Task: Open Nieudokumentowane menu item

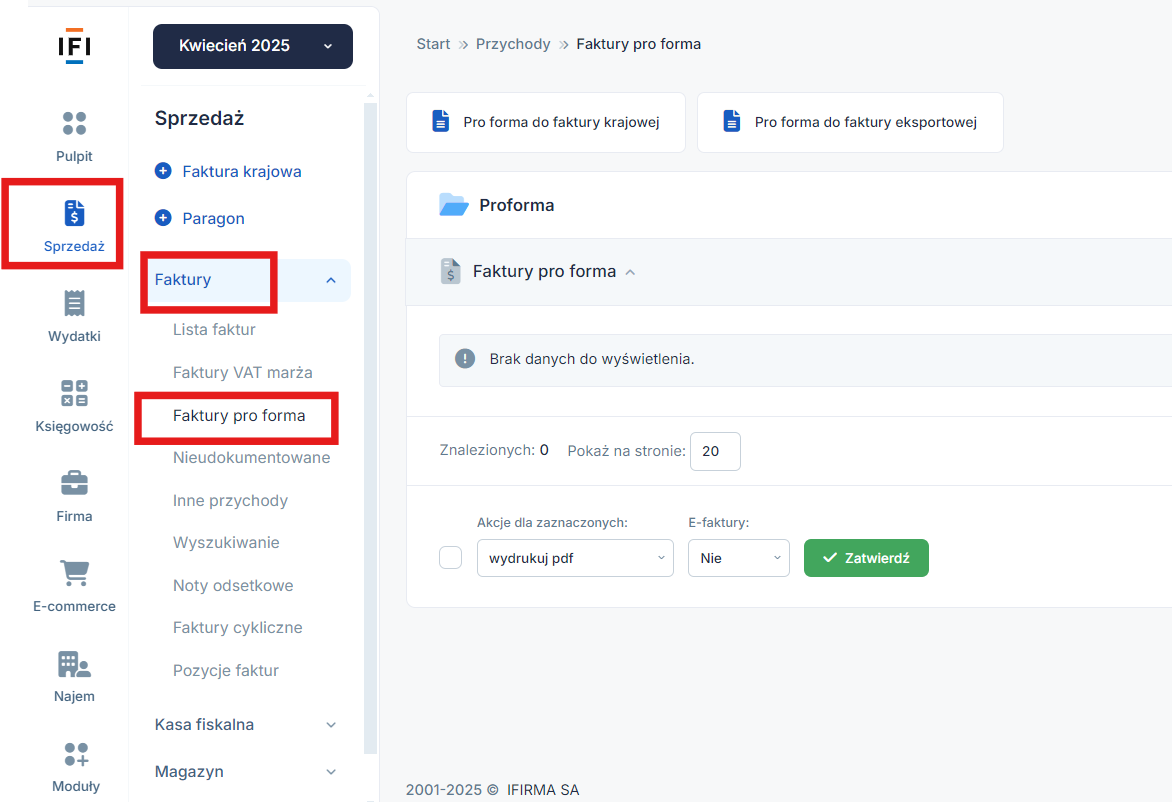Action: 251,457
